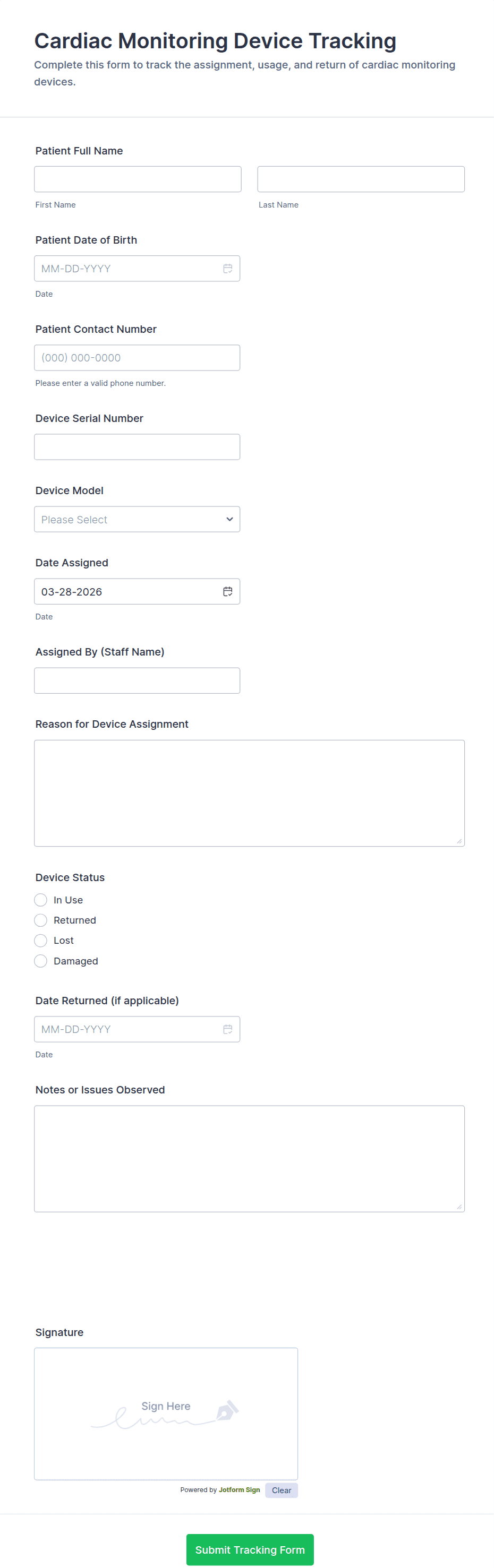494x1568 pixels.
Task: Choose the Damaged status option
Action: [41, 961]
